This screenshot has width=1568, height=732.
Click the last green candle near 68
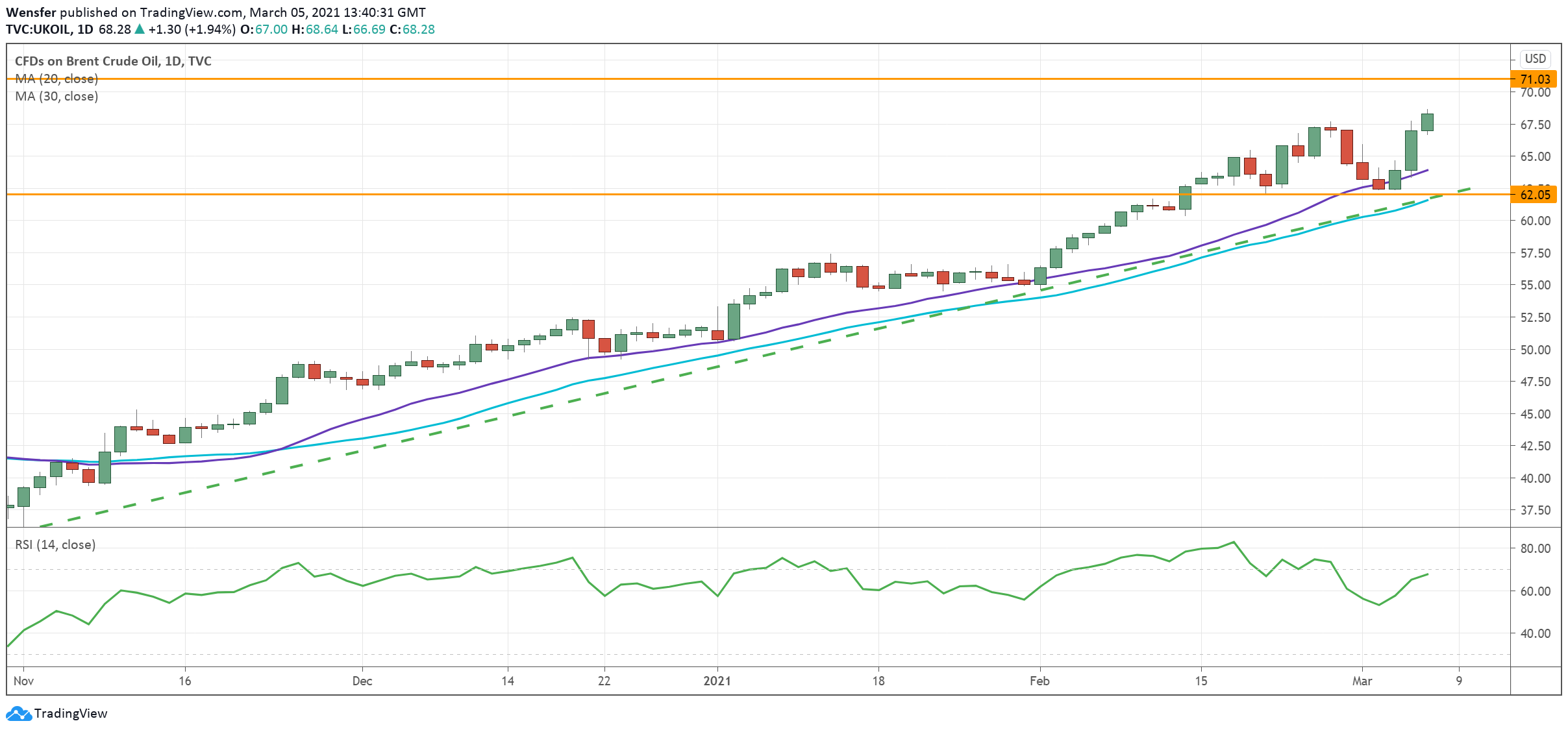[1426, 122]
